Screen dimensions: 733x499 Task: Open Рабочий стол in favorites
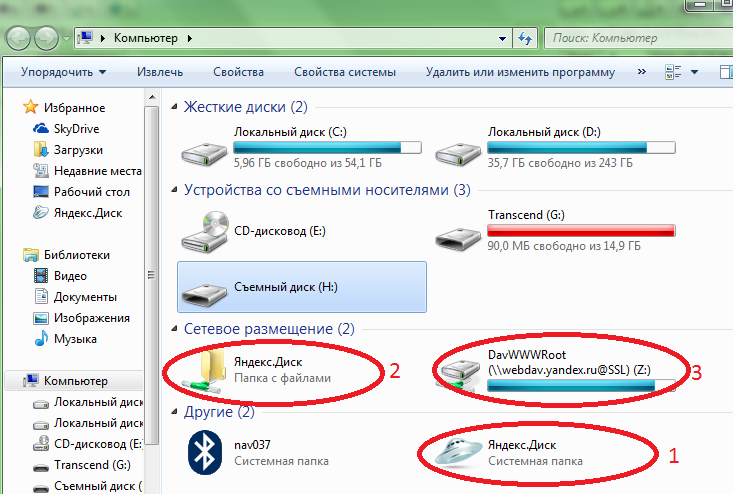[x=81, y=192]
